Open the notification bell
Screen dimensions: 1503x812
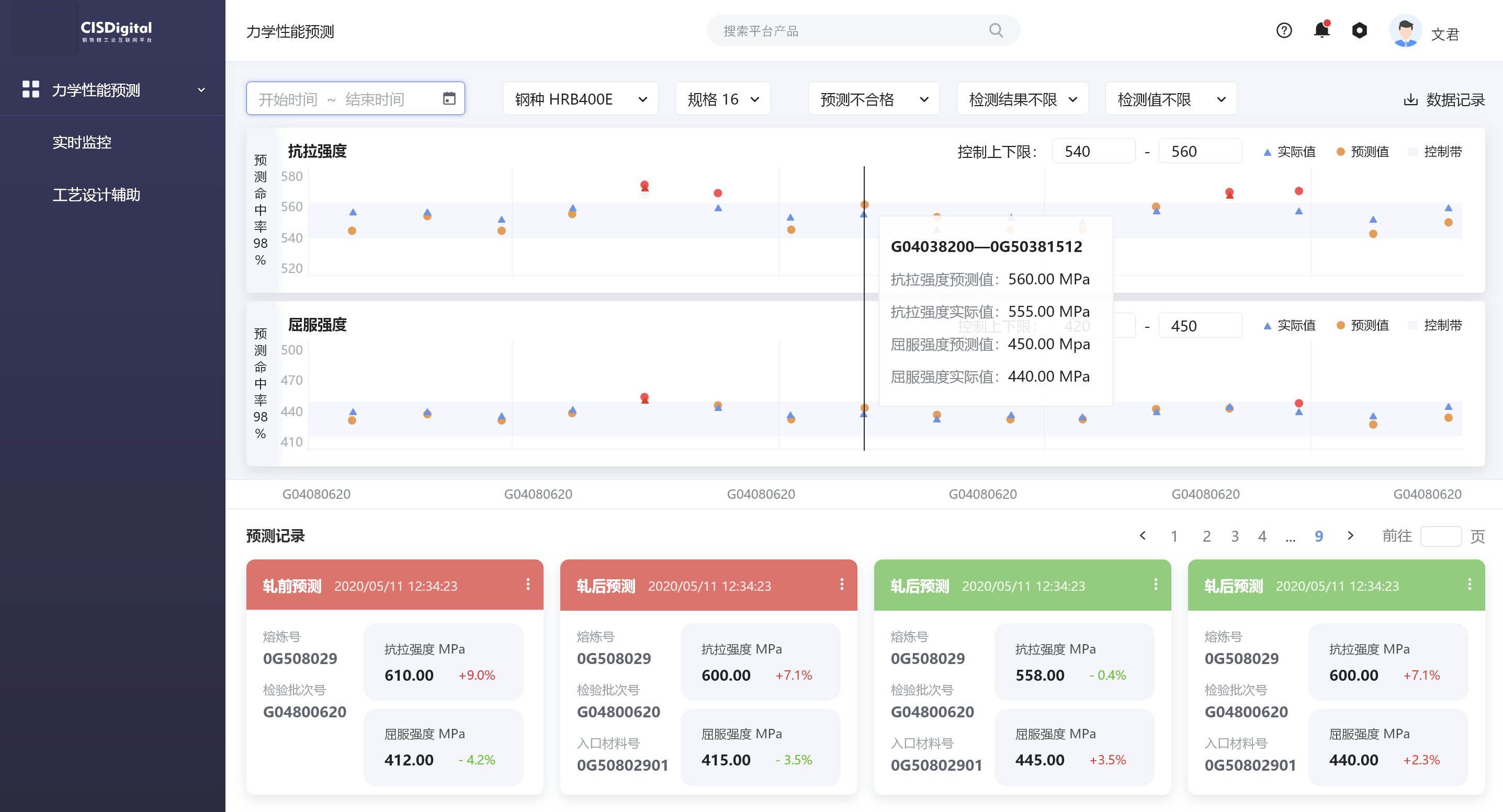click(x=1321, y=30)
